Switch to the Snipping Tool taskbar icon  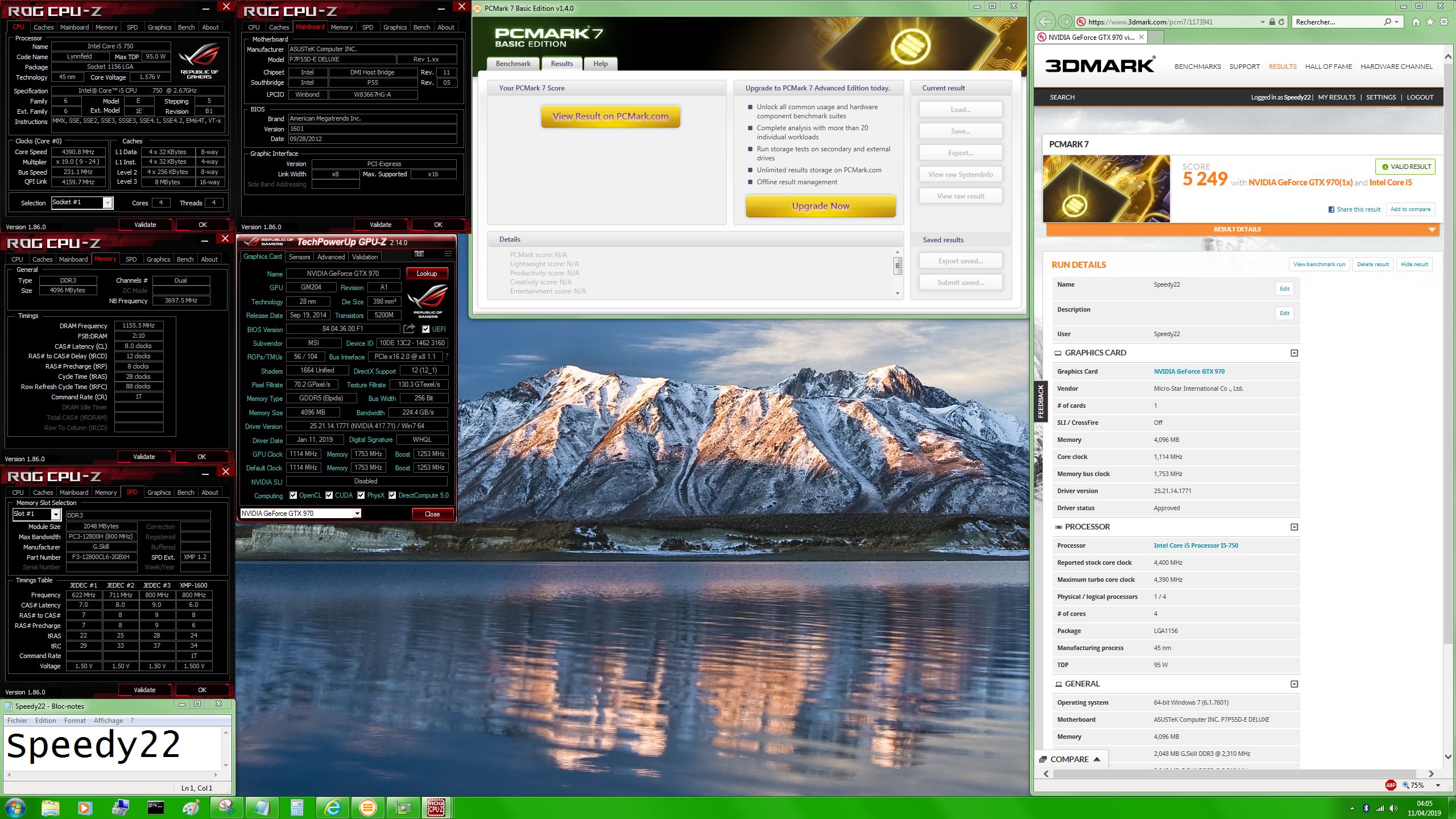tap(226, 808)
